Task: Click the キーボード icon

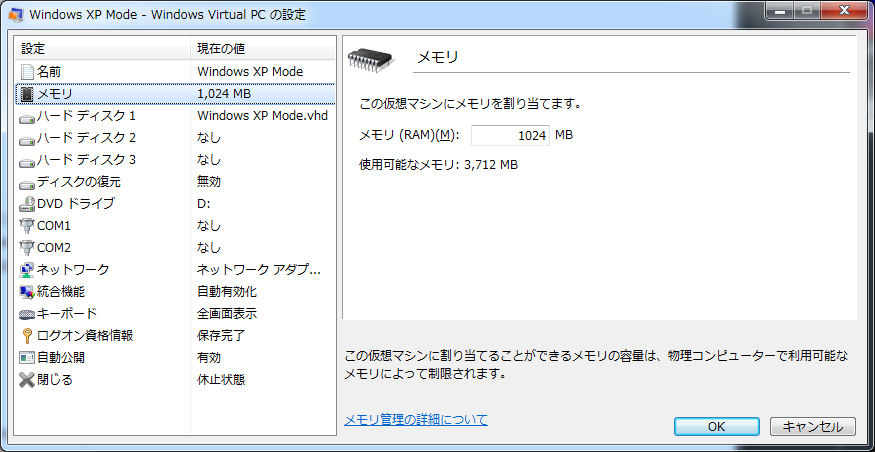Action: click(x=27, y=314)
